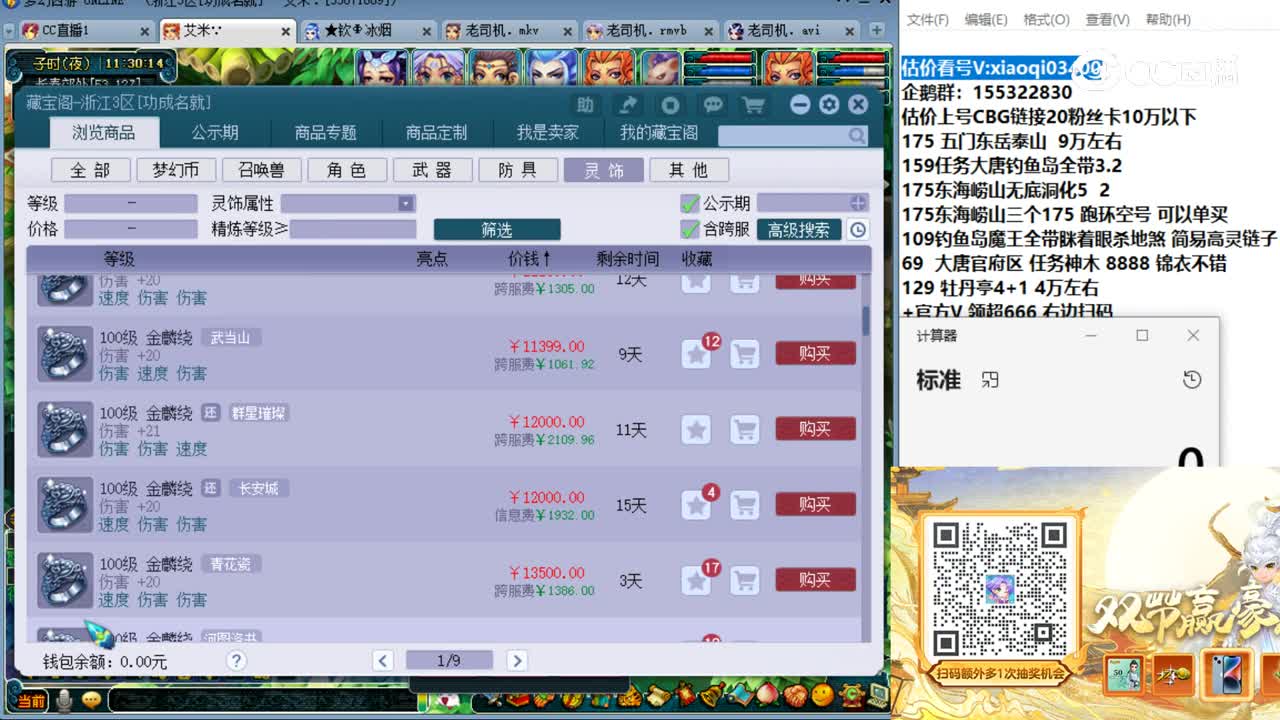This screenshot has width=1280, height=720.
Task: Select 全部 category
Action: click(x=90, y=170)
